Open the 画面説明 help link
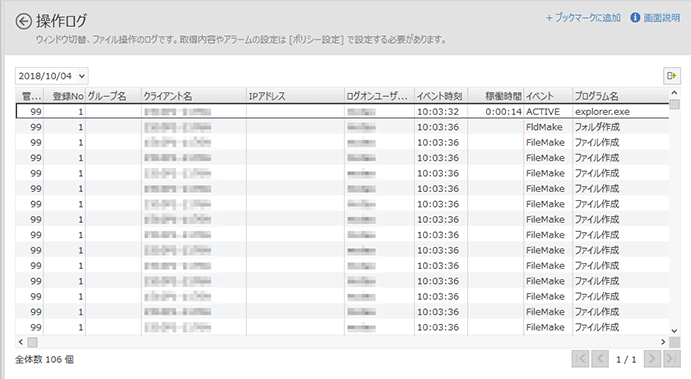The width and height of the screenshot is (691, 379). click(x=661, y=18)
